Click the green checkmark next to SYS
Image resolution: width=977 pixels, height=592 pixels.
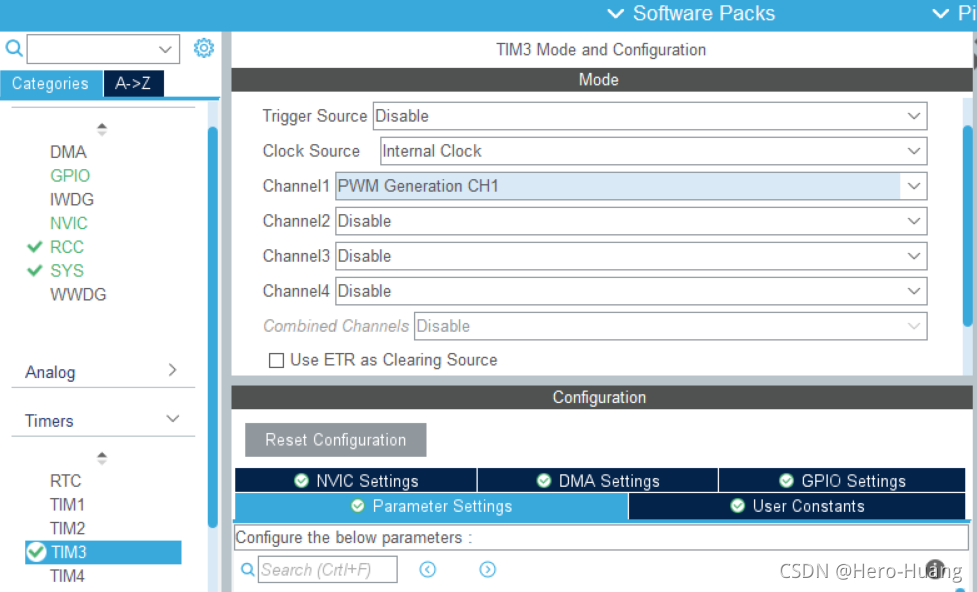pyautogui.click(x=35, y=270)
